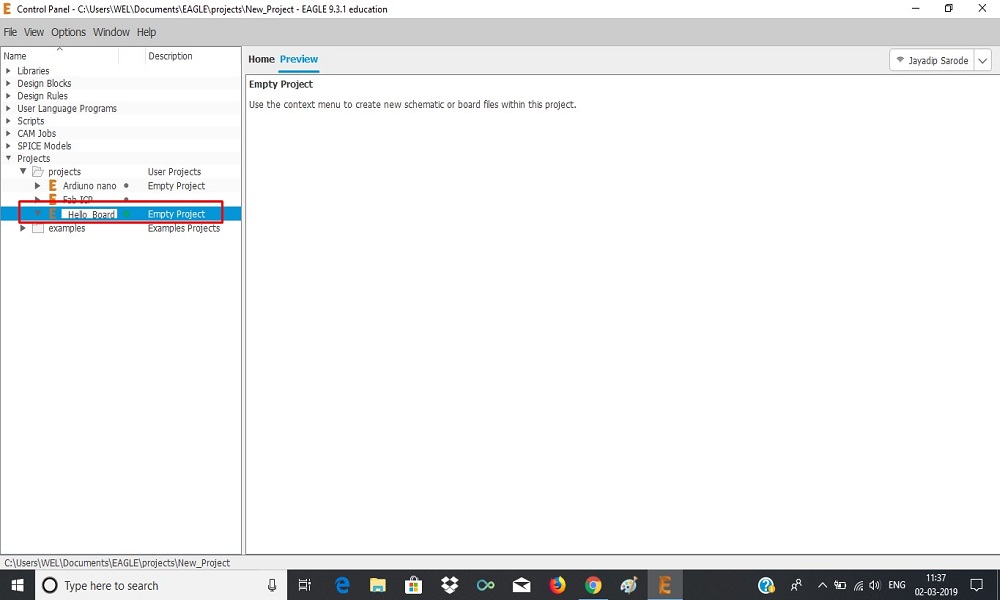This screenshot has width=1000, height=600.
Task: Open the Action Center notifications icon
Action: pyautogui.click(x=976, y=585)
